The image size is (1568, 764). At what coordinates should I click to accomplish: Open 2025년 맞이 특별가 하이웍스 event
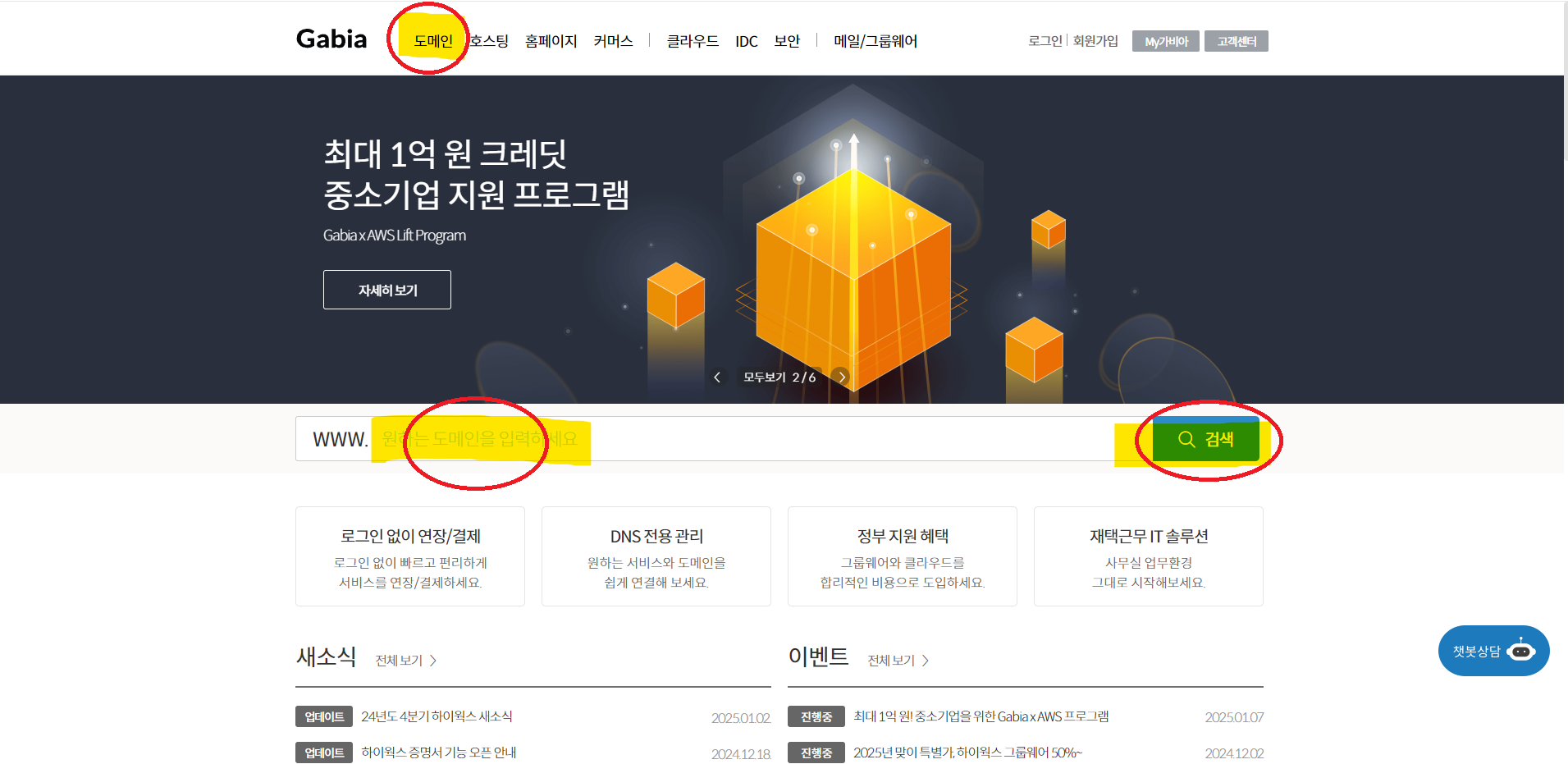coord(967,753)
